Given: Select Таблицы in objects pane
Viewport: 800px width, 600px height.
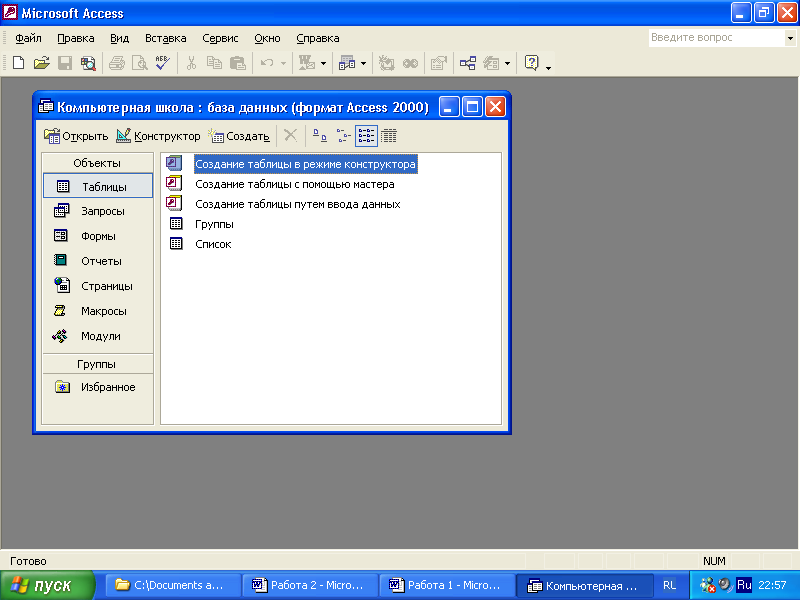Looking at the screenshot, I should point(98,186).
